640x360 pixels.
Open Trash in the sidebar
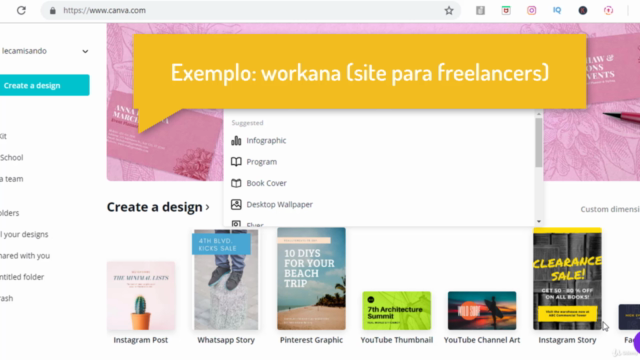[7, 298]
